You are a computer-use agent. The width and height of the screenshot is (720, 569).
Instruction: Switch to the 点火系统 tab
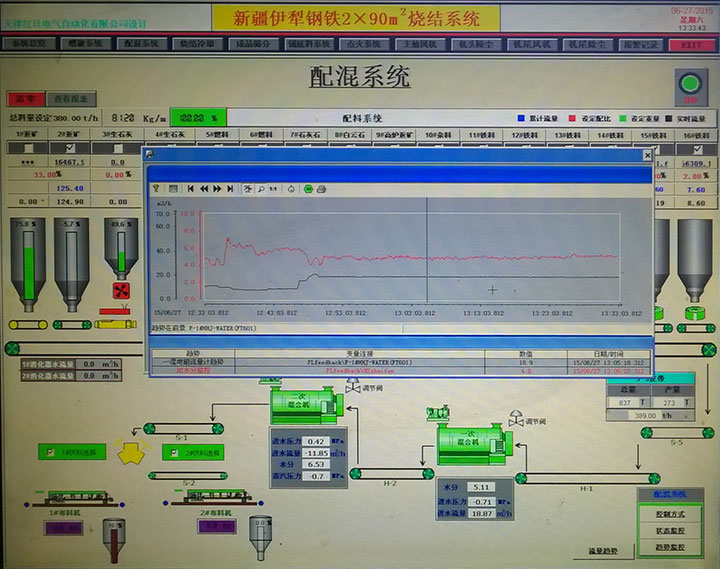(366, 44)
